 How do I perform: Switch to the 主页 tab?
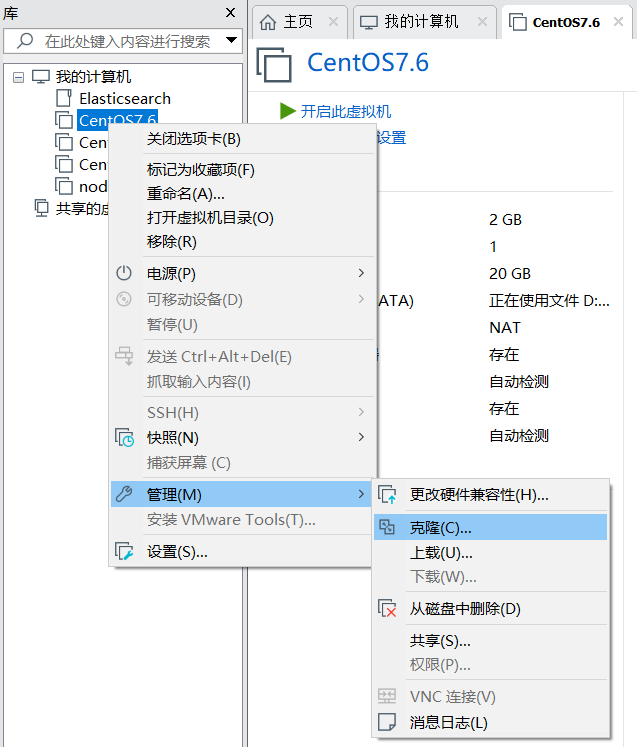coord(299,22)
